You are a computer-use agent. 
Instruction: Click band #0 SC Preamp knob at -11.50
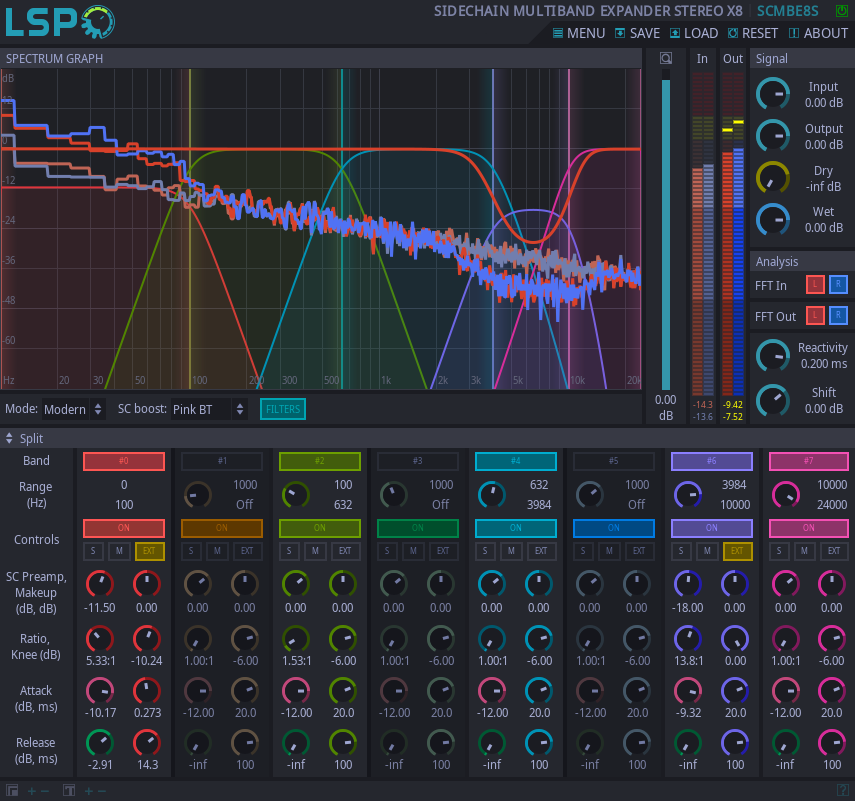(100, 585)
